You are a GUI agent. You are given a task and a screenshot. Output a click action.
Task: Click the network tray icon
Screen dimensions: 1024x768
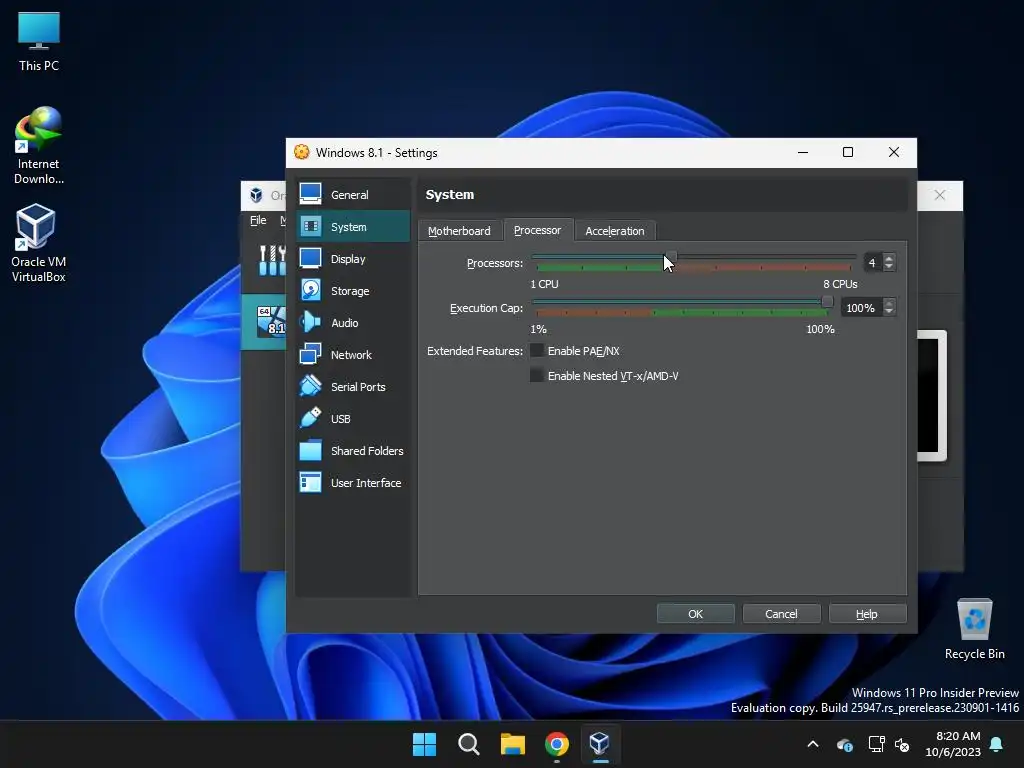click(876, 744)
